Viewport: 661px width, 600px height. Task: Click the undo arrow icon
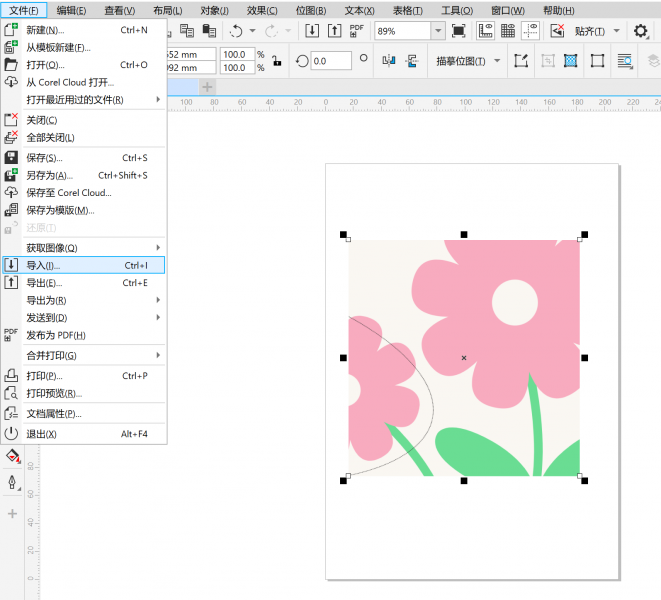click(236, 31)
